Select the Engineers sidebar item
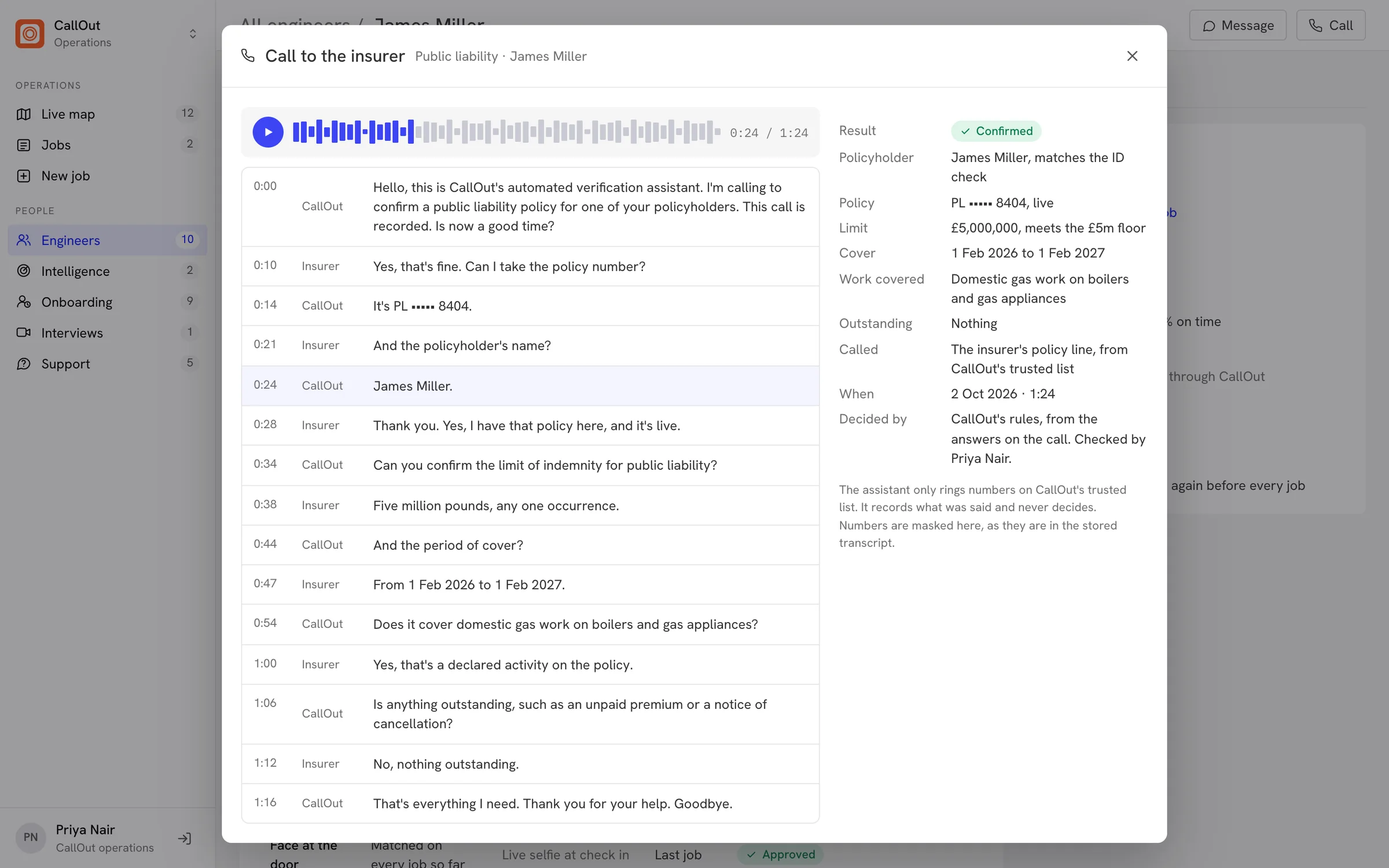Viewport: 1389px width, 868px height. (108, 240)
